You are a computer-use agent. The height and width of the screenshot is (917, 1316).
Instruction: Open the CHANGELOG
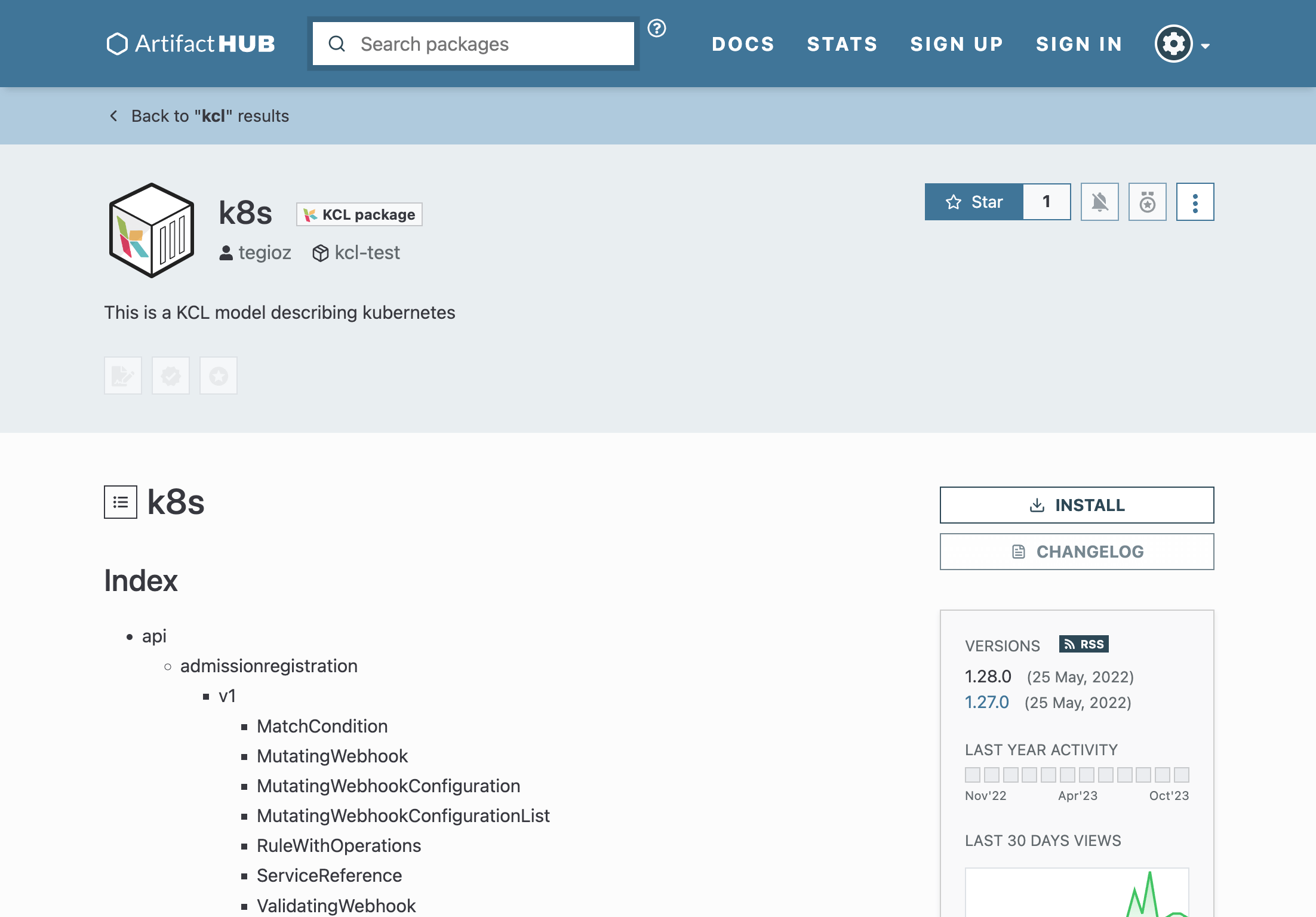click(x=1077, y=552)
